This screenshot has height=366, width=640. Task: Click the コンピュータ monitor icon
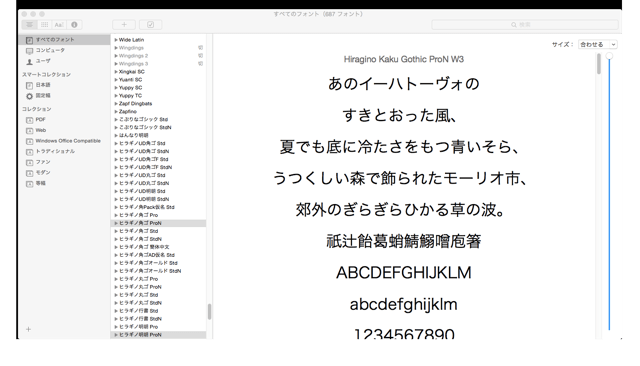tap(29, 51)
